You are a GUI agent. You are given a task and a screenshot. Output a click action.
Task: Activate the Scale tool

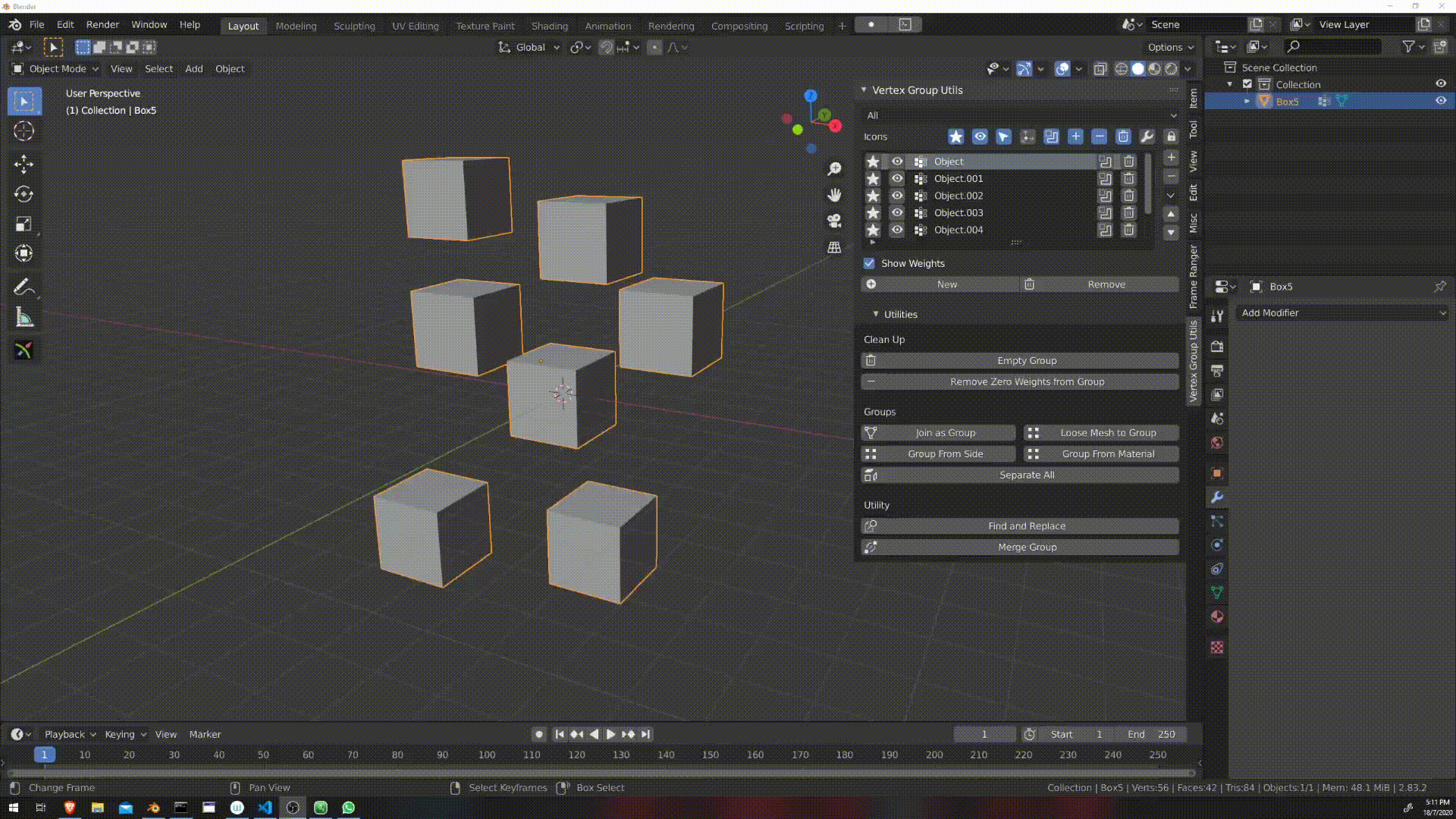(24, 224)
